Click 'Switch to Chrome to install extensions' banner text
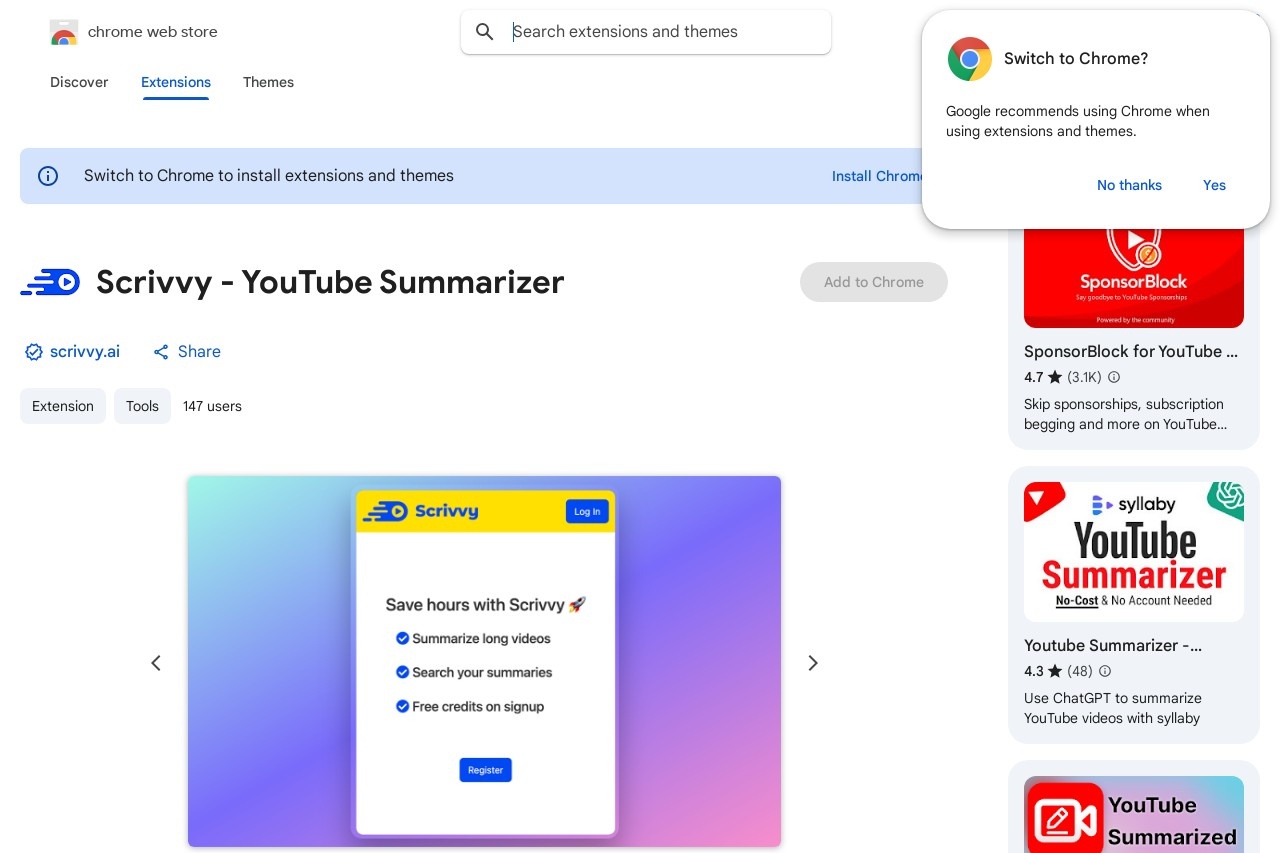Viewport: 1280px width, 853px height. click(x=269, y=176)
